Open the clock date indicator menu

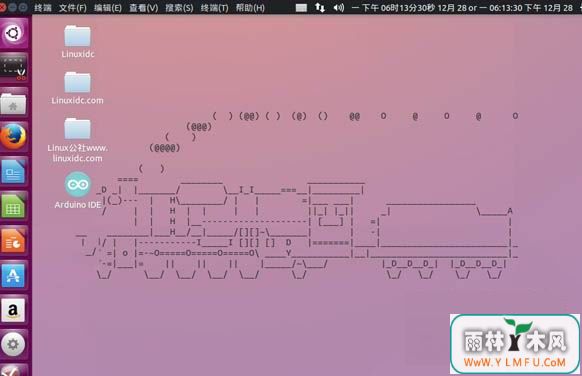(x=462, y=8)
